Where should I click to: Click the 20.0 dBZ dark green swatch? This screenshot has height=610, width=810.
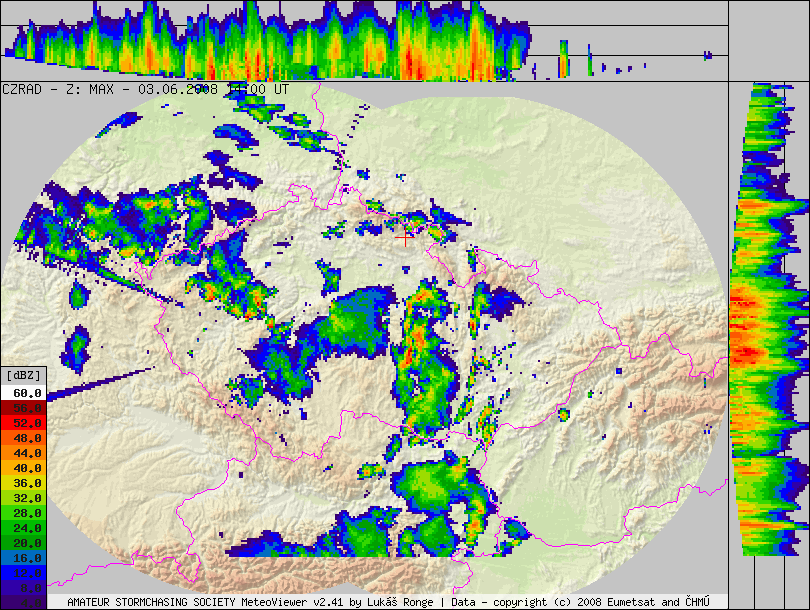[23, 542]
